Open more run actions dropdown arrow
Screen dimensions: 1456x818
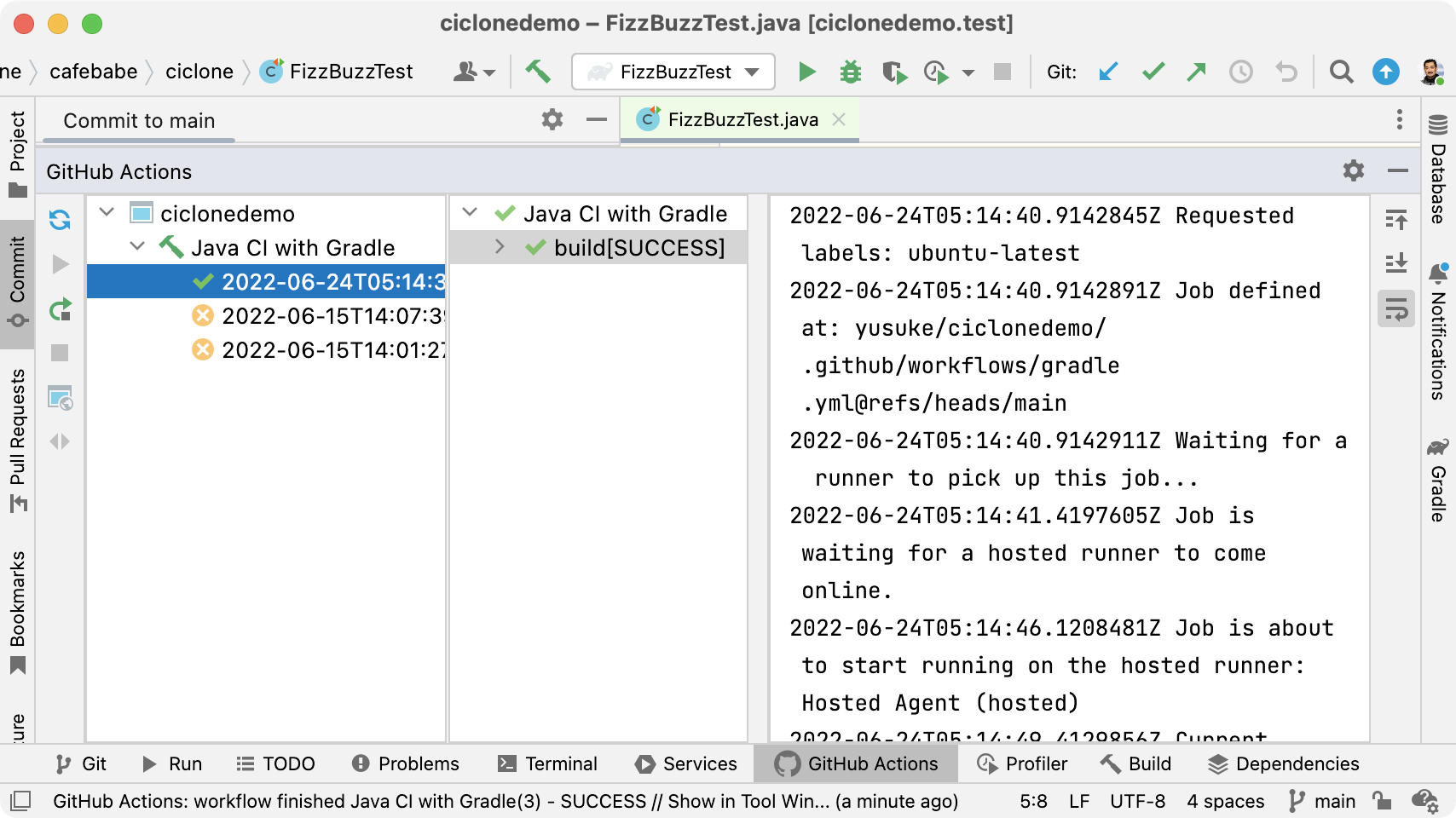(968, 72)
